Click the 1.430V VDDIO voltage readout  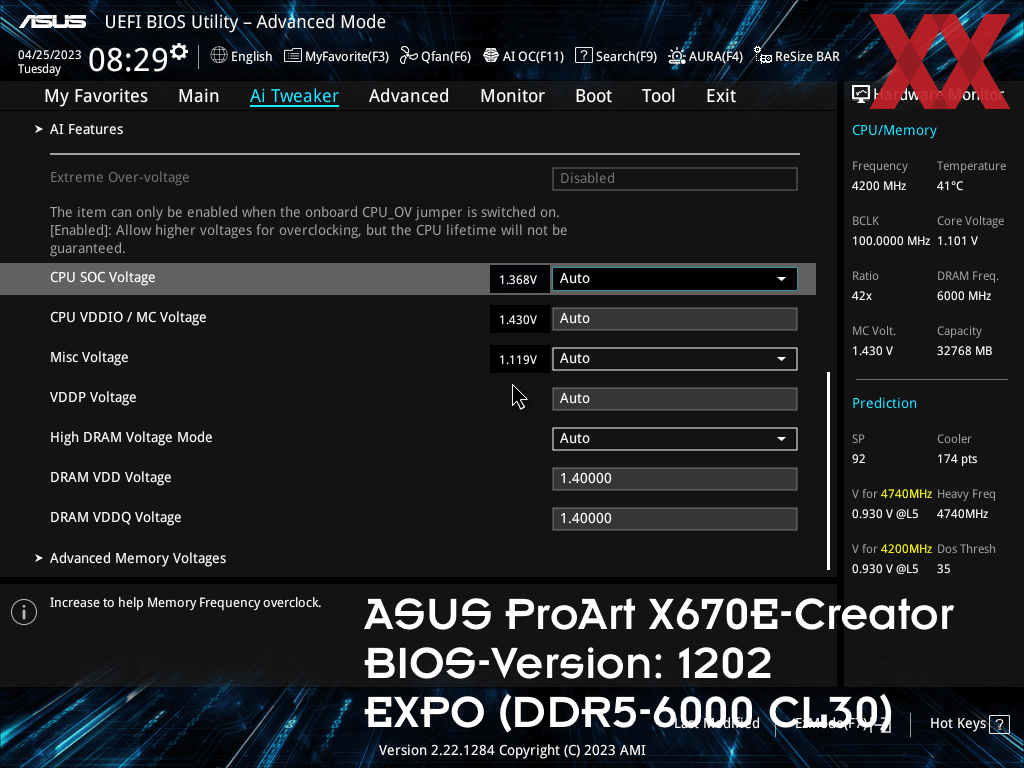tap(519, 319)
